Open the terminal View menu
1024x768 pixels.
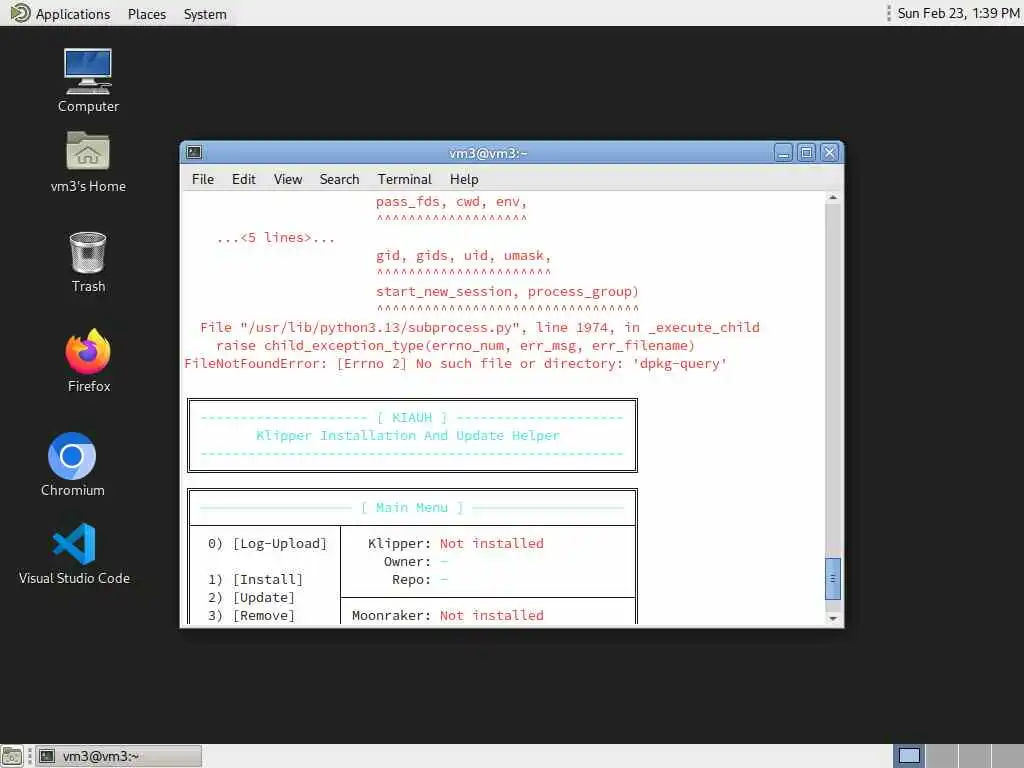tap(288, 179)
